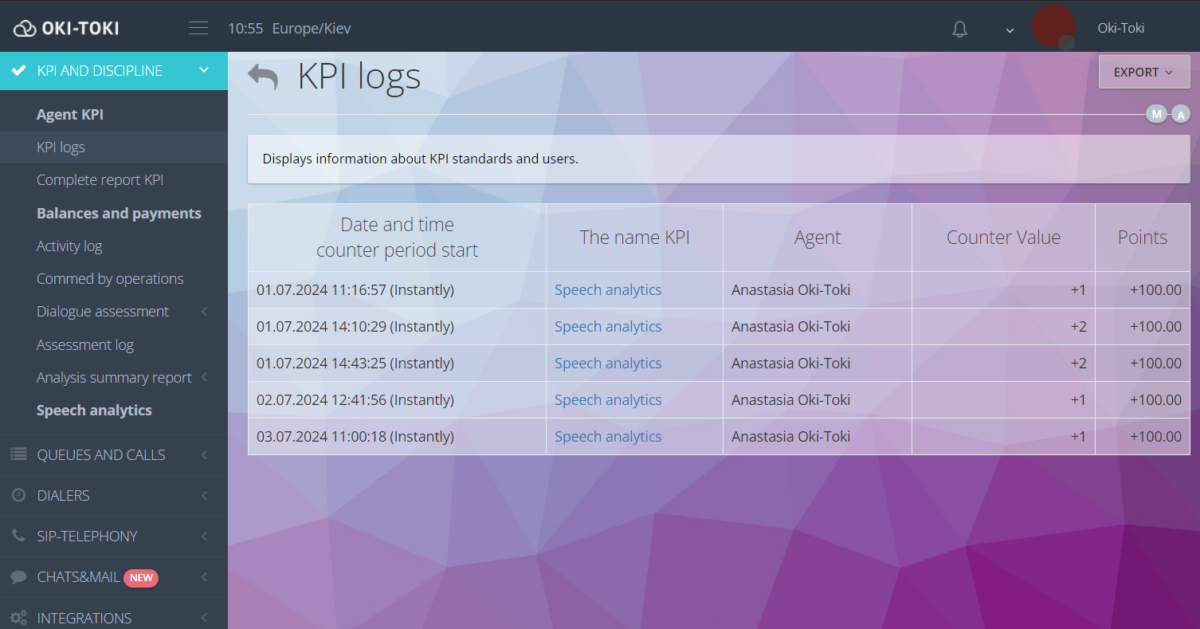Open Complete report KPI
1200x629 pixels.
coord(102,179)
